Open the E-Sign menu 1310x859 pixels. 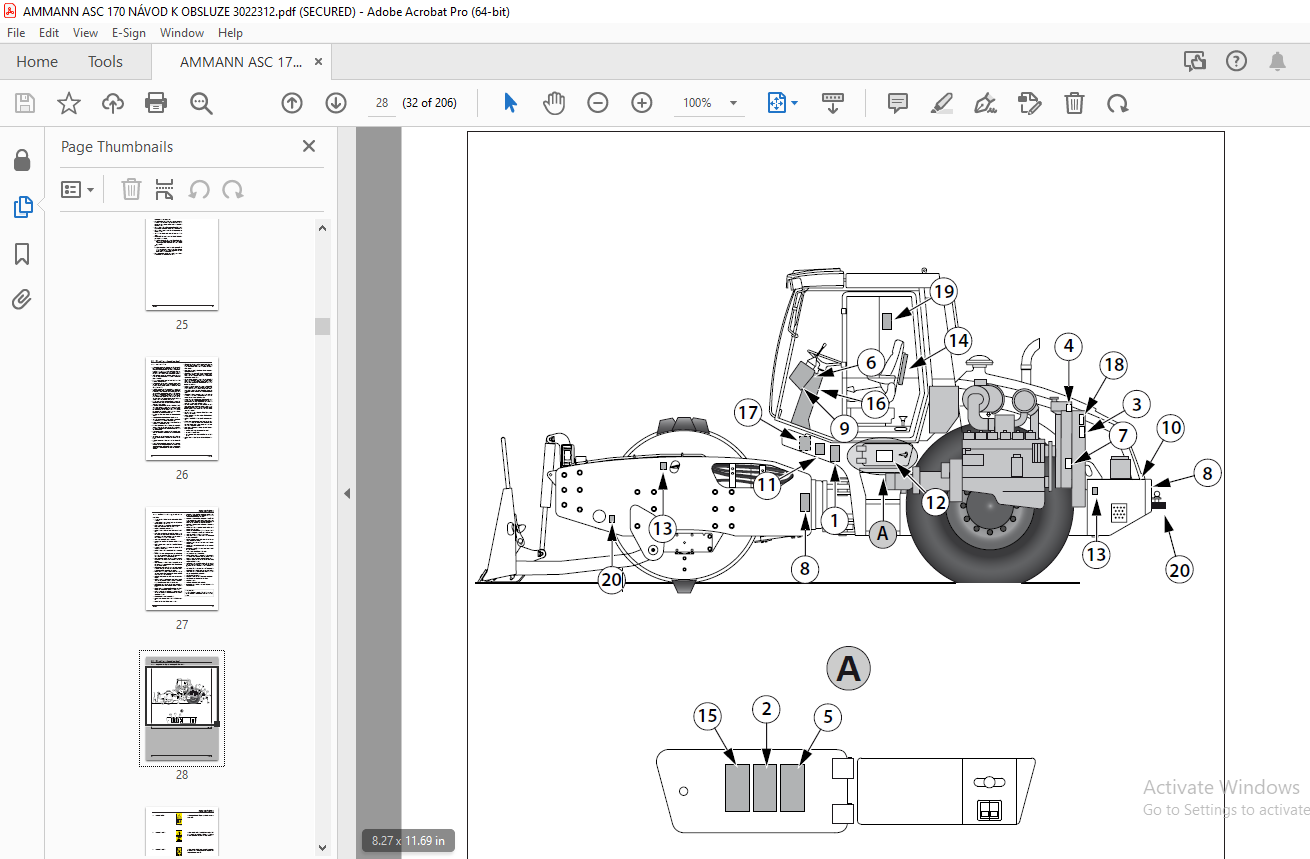click(x=129, y=32)
